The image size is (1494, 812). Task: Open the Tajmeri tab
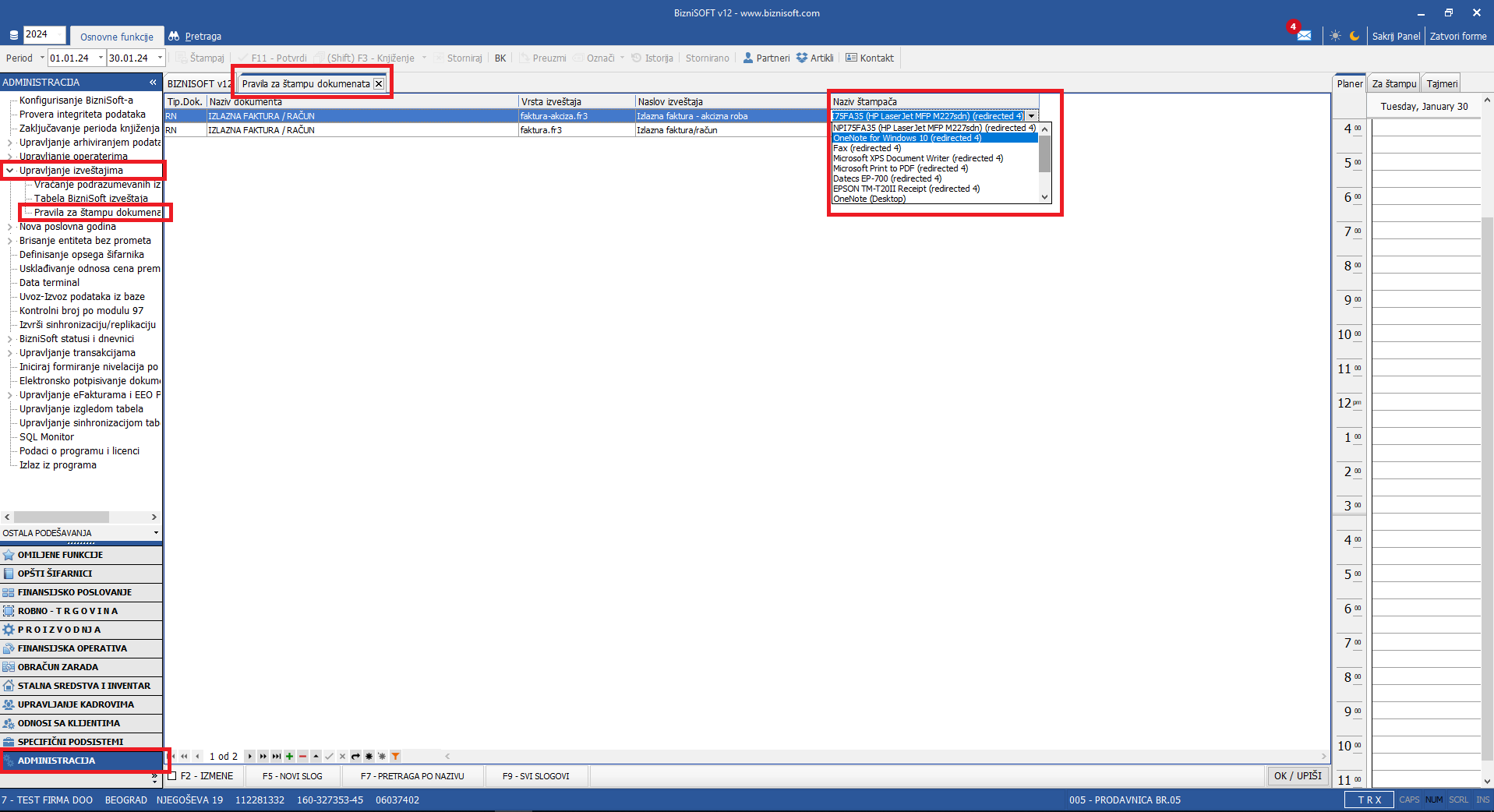[1441, 83]
